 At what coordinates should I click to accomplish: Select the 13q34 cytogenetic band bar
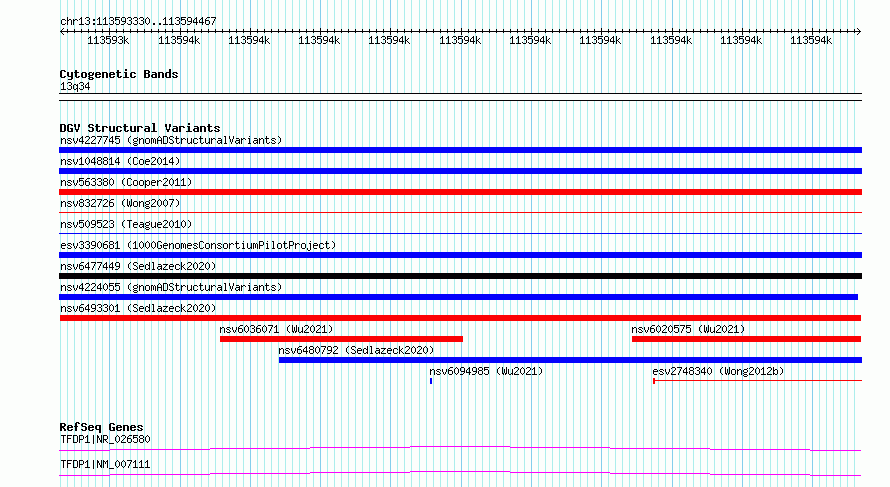(x=460, y=97)
